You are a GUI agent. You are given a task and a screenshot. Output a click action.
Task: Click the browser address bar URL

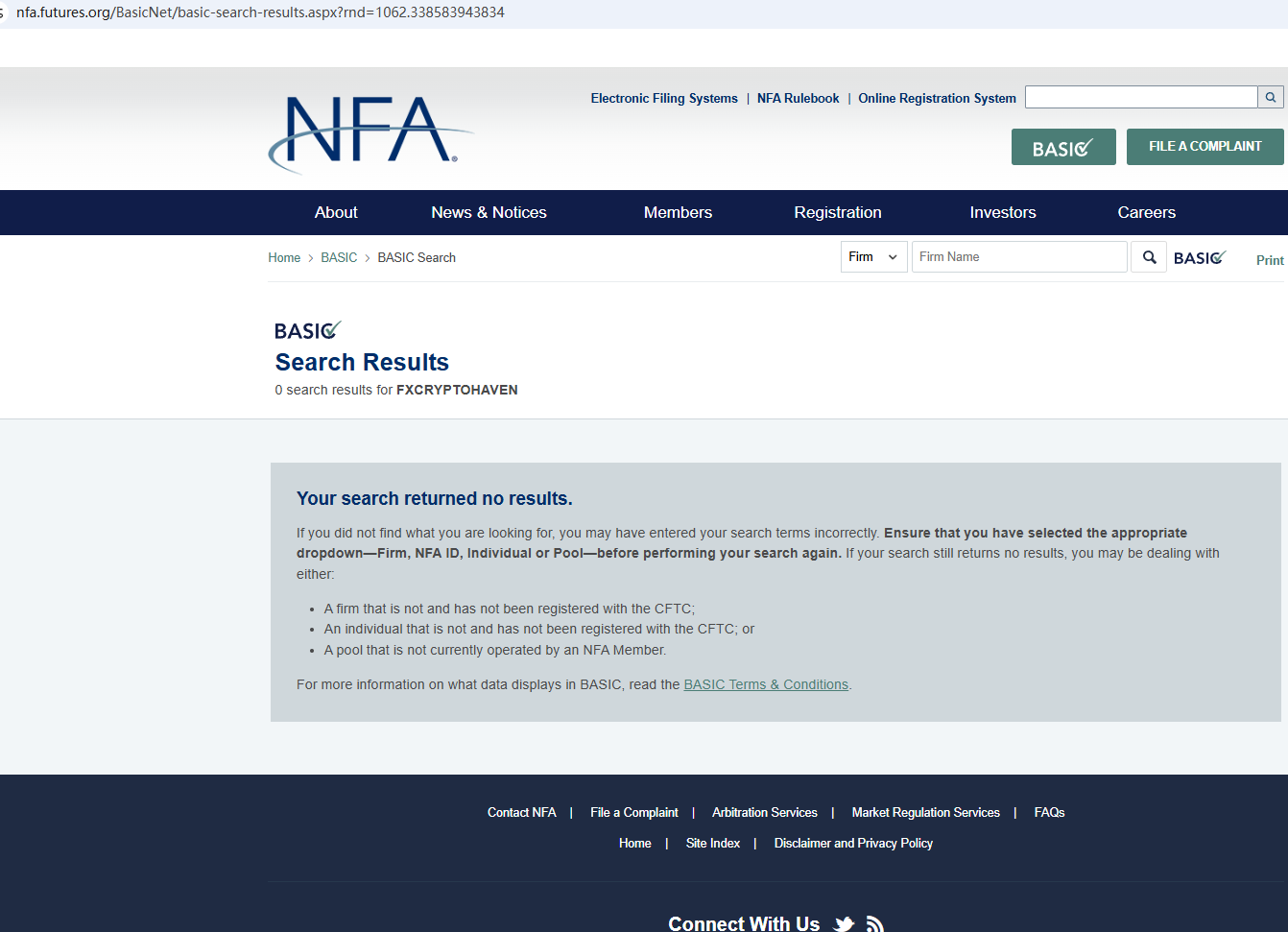point(260,12)
